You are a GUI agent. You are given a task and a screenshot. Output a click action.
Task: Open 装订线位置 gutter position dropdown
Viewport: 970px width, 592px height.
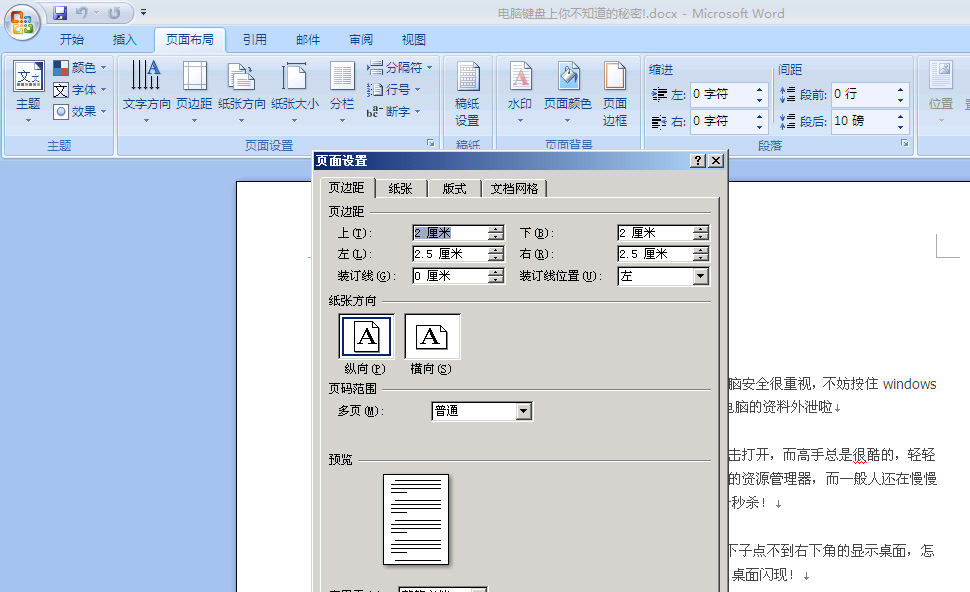click(x=700, y=276)
